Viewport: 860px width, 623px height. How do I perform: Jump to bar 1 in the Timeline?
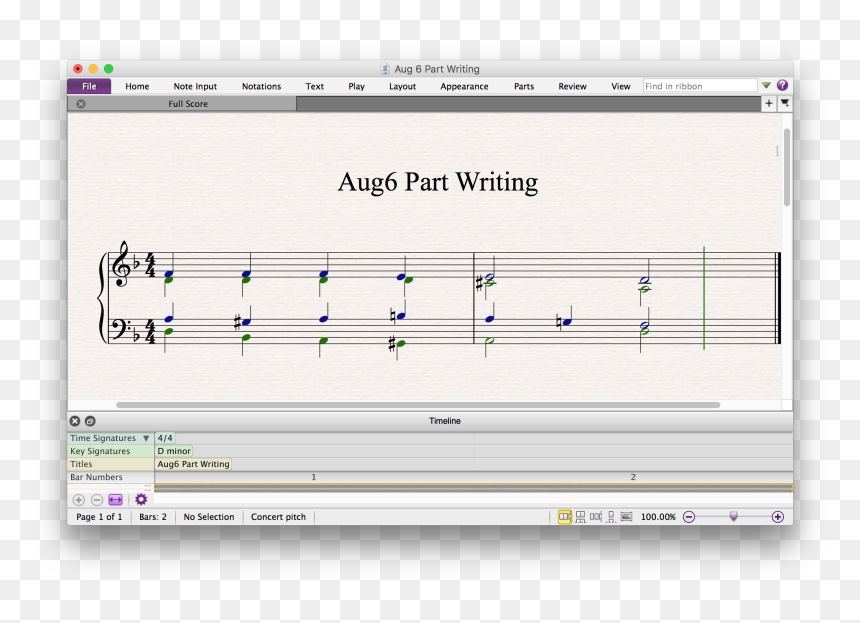(314, 477)
